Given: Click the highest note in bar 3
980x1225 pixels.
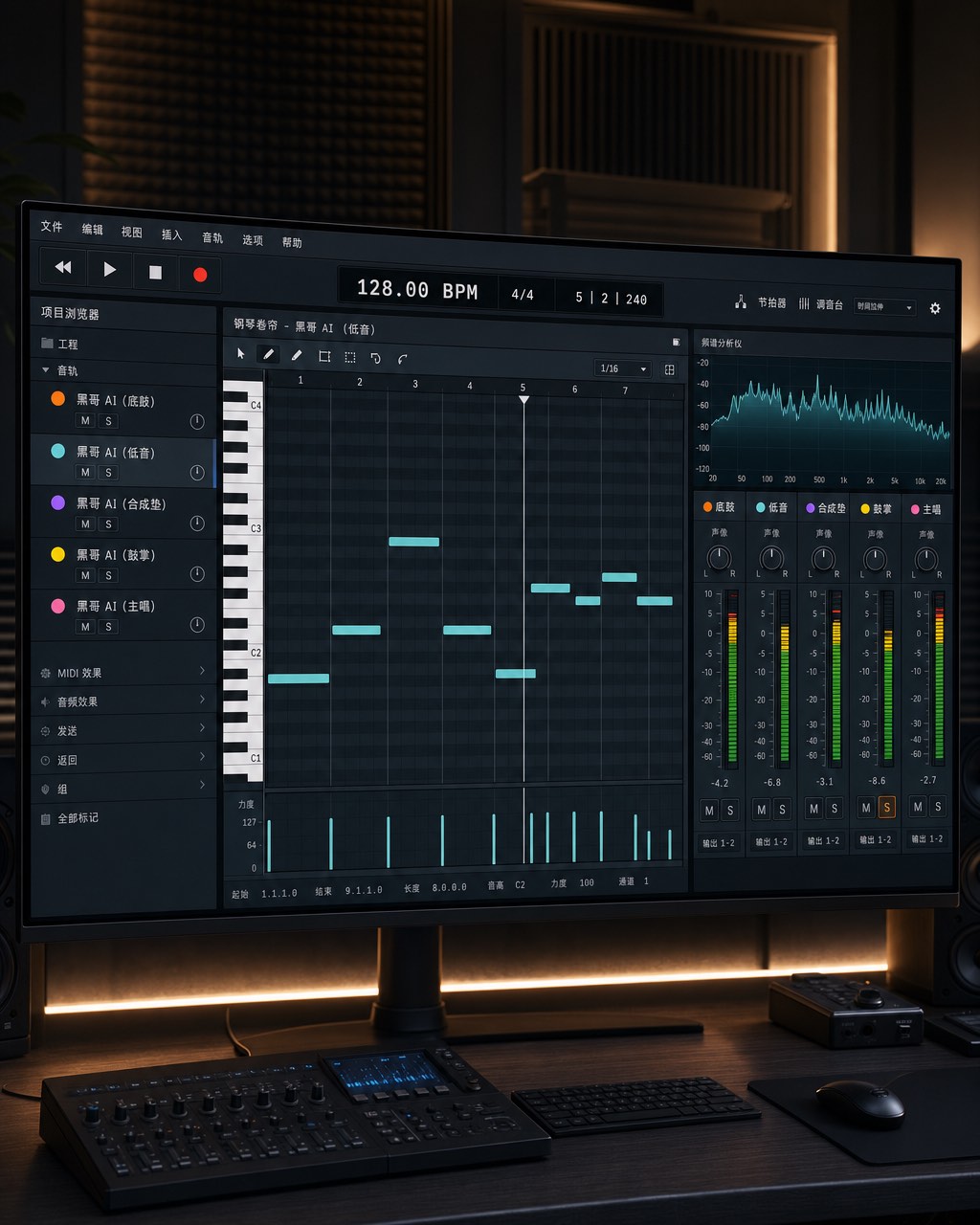Looking at the screenshot, I should [413, 542].
